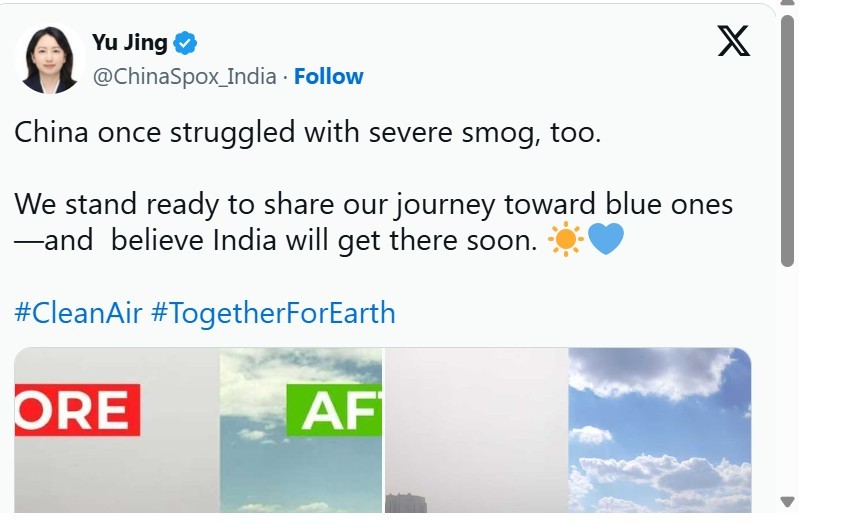Viewport: 846px width, 532px height.
Task: Follow the ChinaSpox_India account
Action: coord(329,77)
